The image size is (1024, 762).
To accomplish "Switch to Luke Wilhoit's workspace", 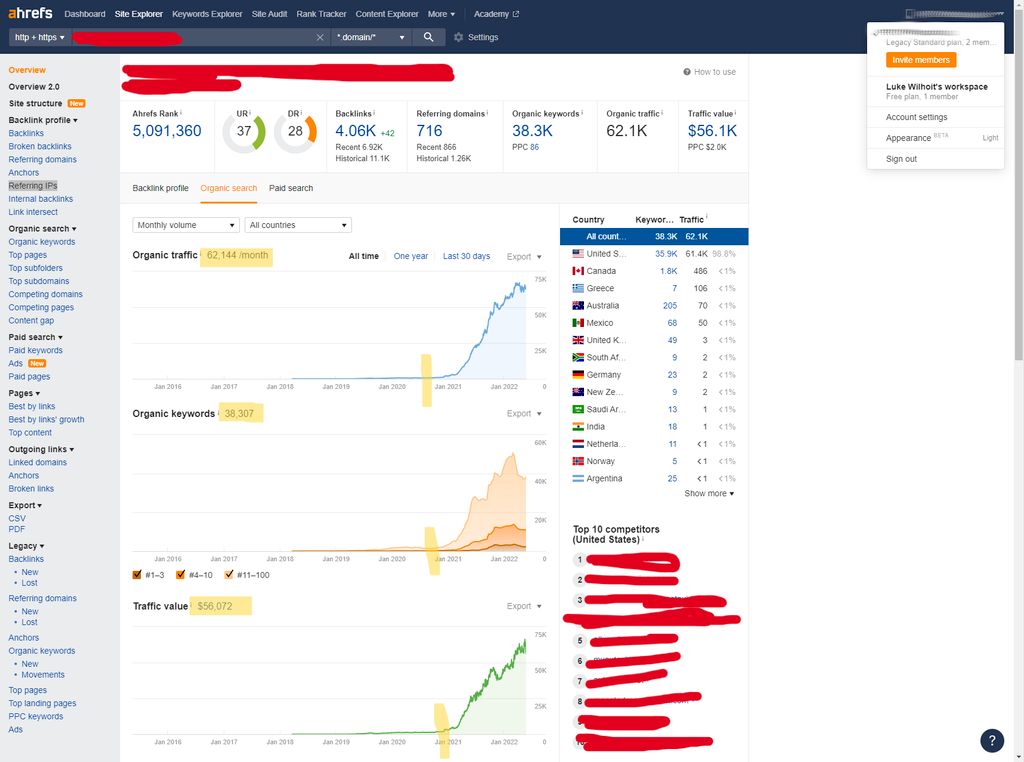I will tap(935, 91).
